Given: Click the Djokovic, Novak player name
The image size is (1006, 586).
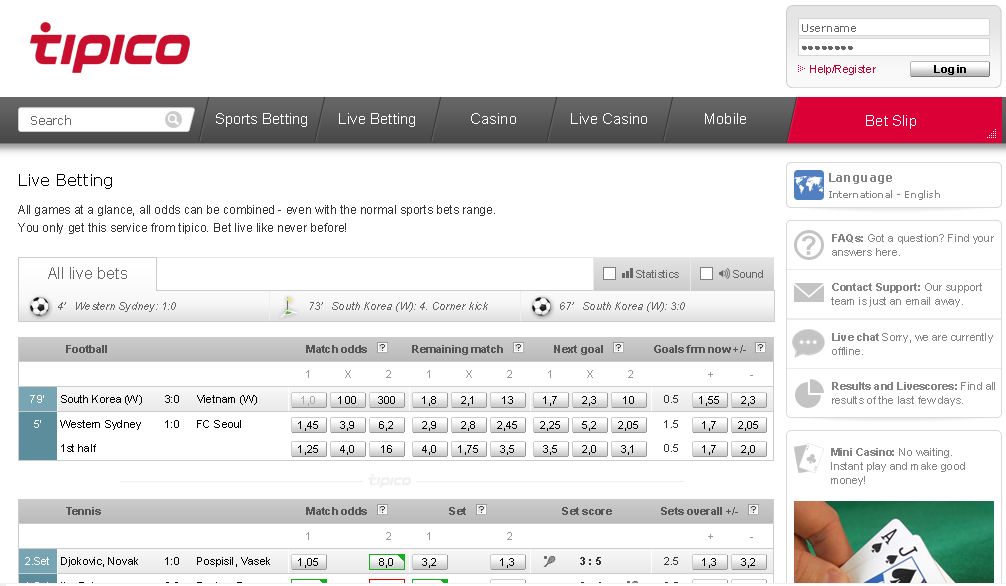Looking at the screenshot, I should [99, 561].
